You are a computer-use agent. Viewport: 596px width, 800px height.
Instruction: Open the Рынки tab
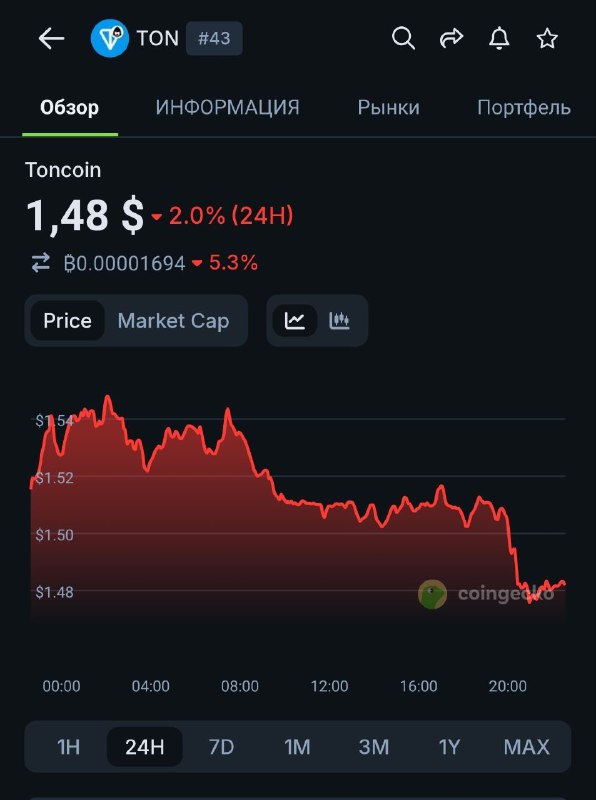[x=390, y=108]
